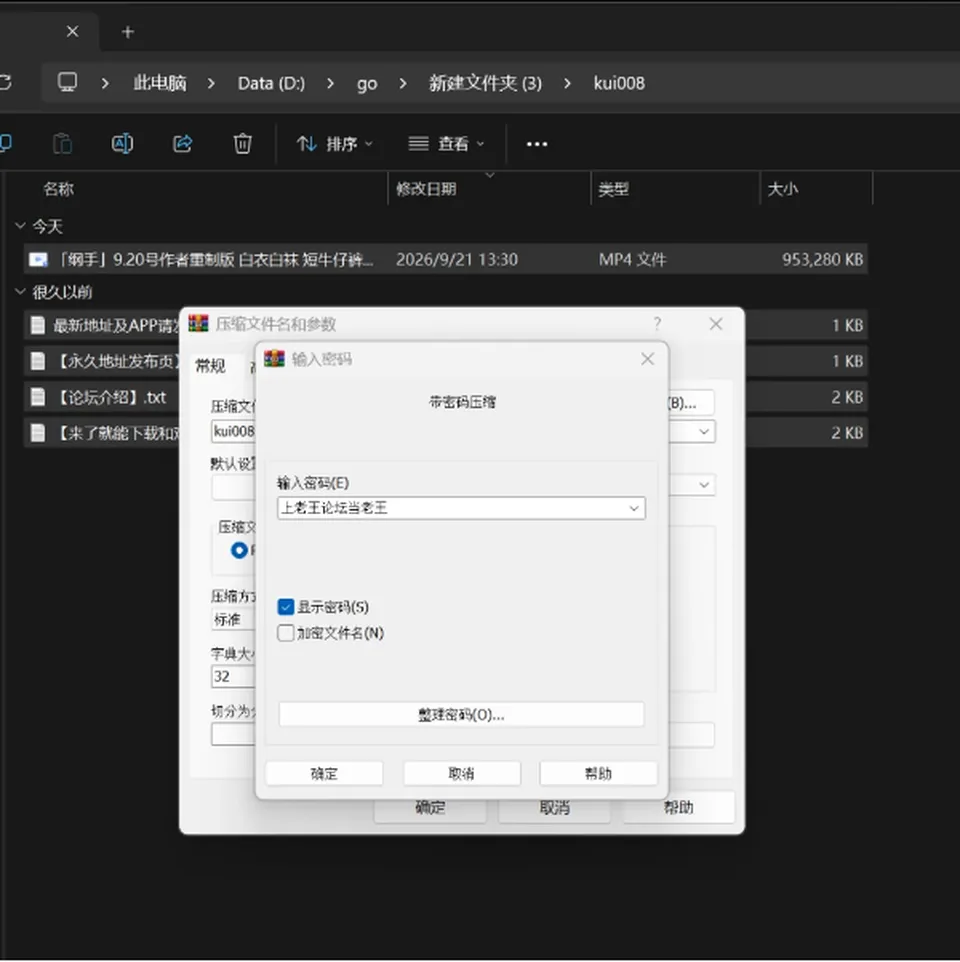Click the 字典大小 field showing 32
Image resolution: width=960 pixels, height=962 pixels.
click(x=233, y=676)
